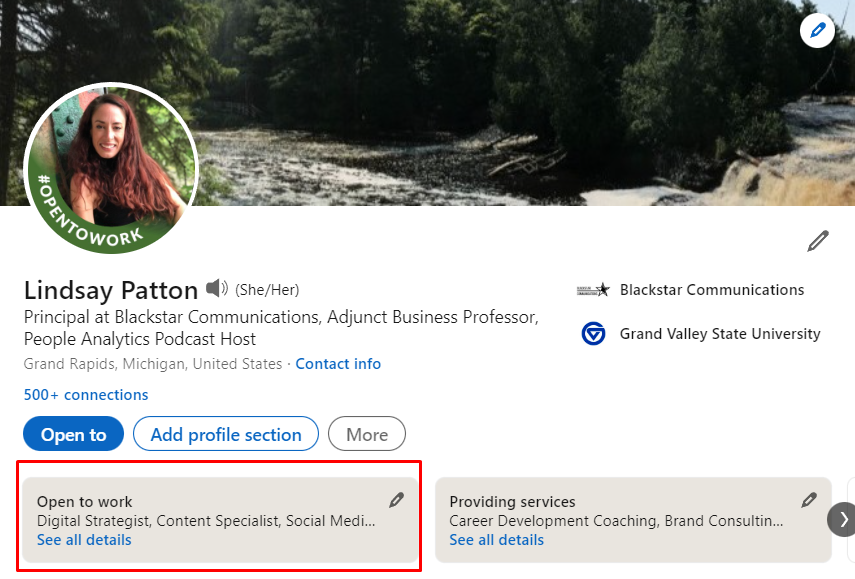
Task: Click the Add profile section button
Action: 225,434
